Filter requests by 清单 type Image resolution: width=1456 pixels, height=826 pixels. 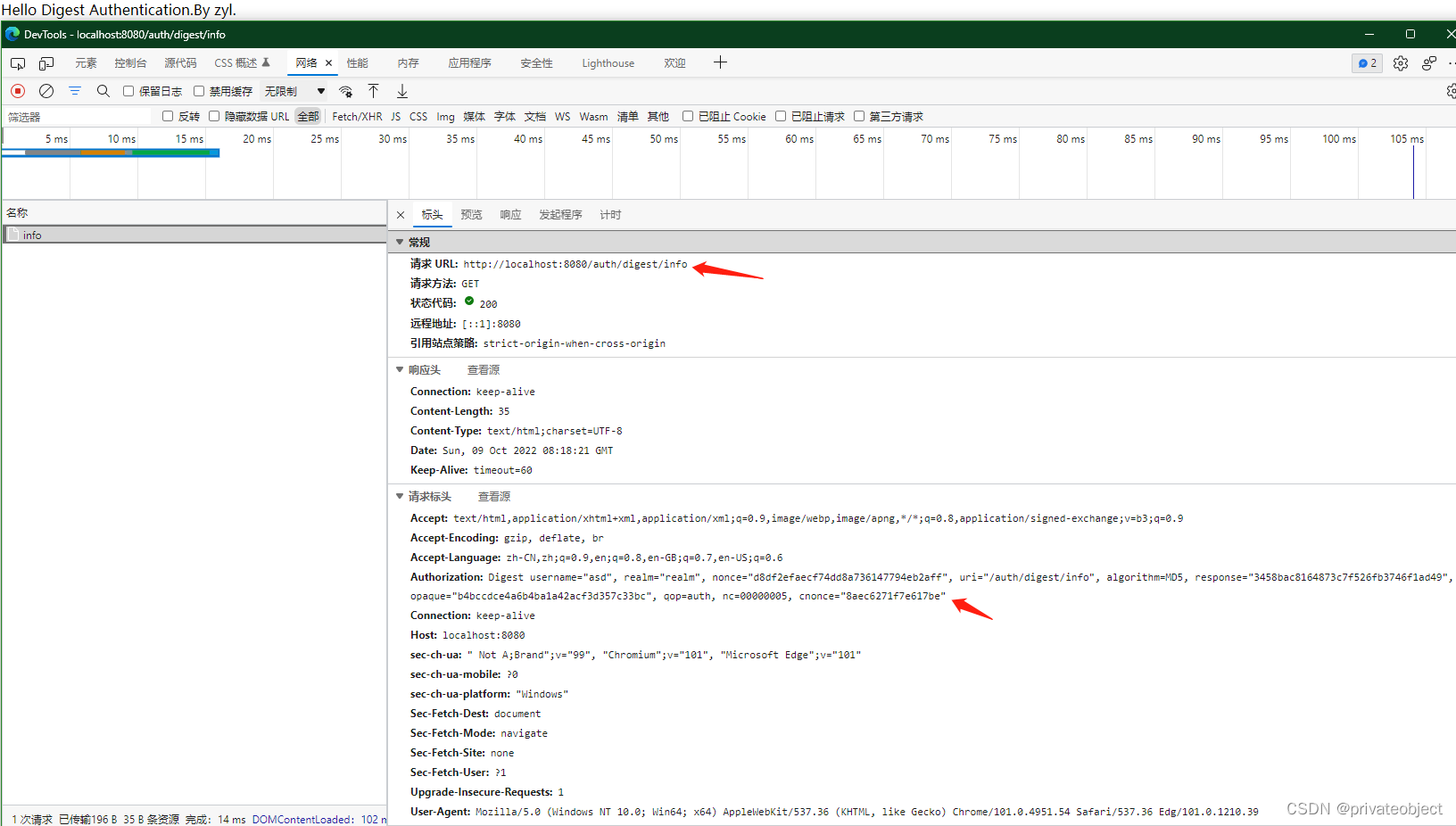coord(628,116)
